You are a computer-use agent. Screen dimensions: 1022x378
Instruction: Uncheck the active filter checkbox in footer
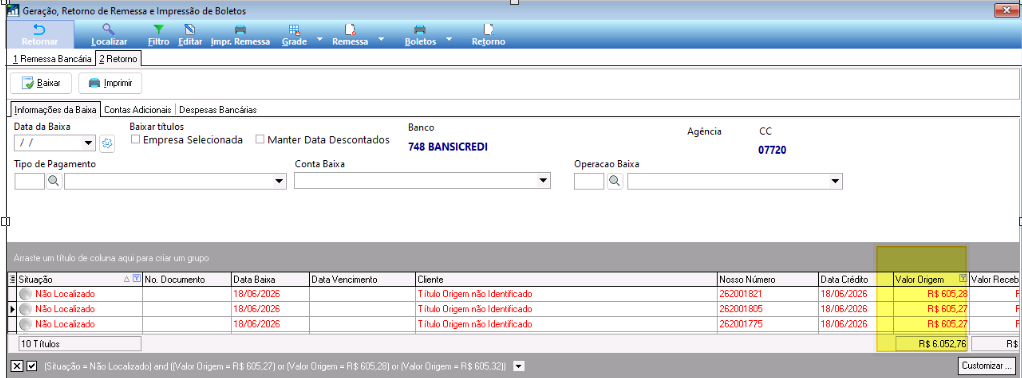33,366
